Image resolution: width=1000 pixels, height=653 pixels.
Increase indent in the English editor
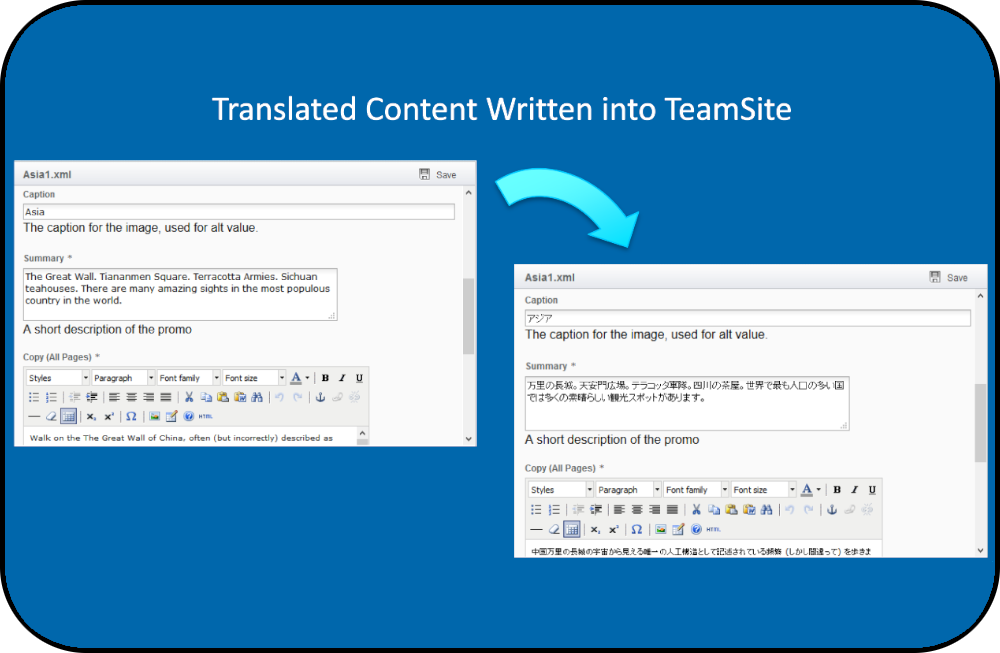click(92, 397)
